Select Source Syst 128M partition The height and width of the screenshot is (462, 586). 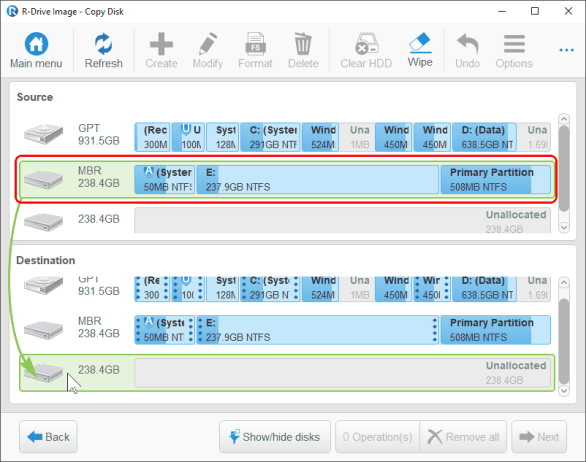(222, 137)
